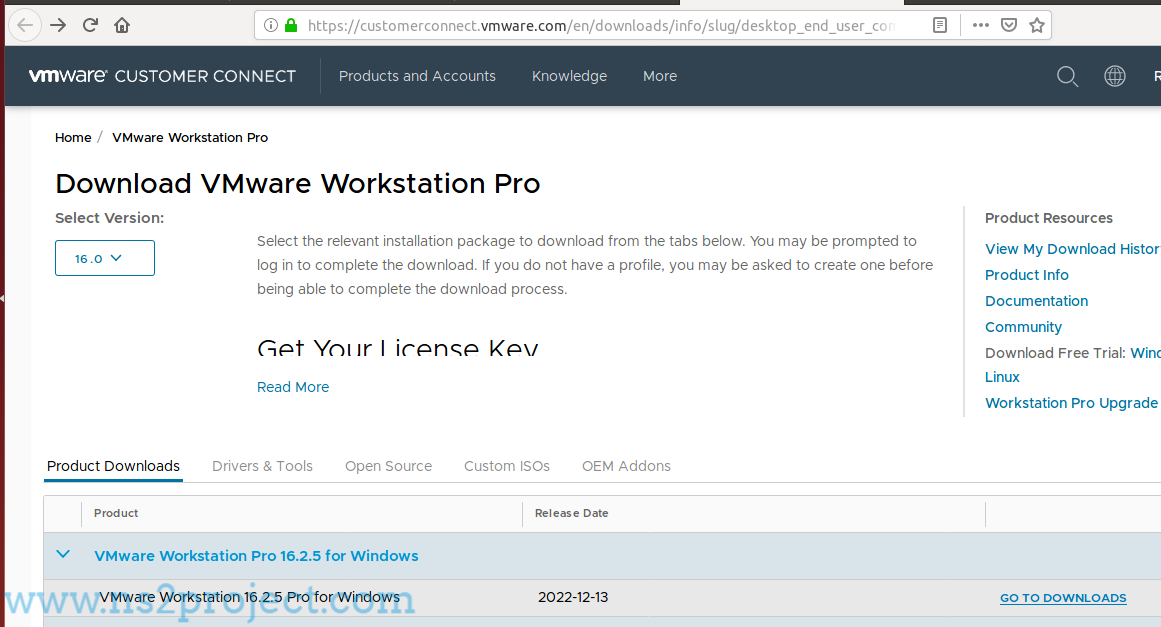This screenshot has height=627, width=1161.
Task: Click the Read More link
Action: [x=292, y=387]
